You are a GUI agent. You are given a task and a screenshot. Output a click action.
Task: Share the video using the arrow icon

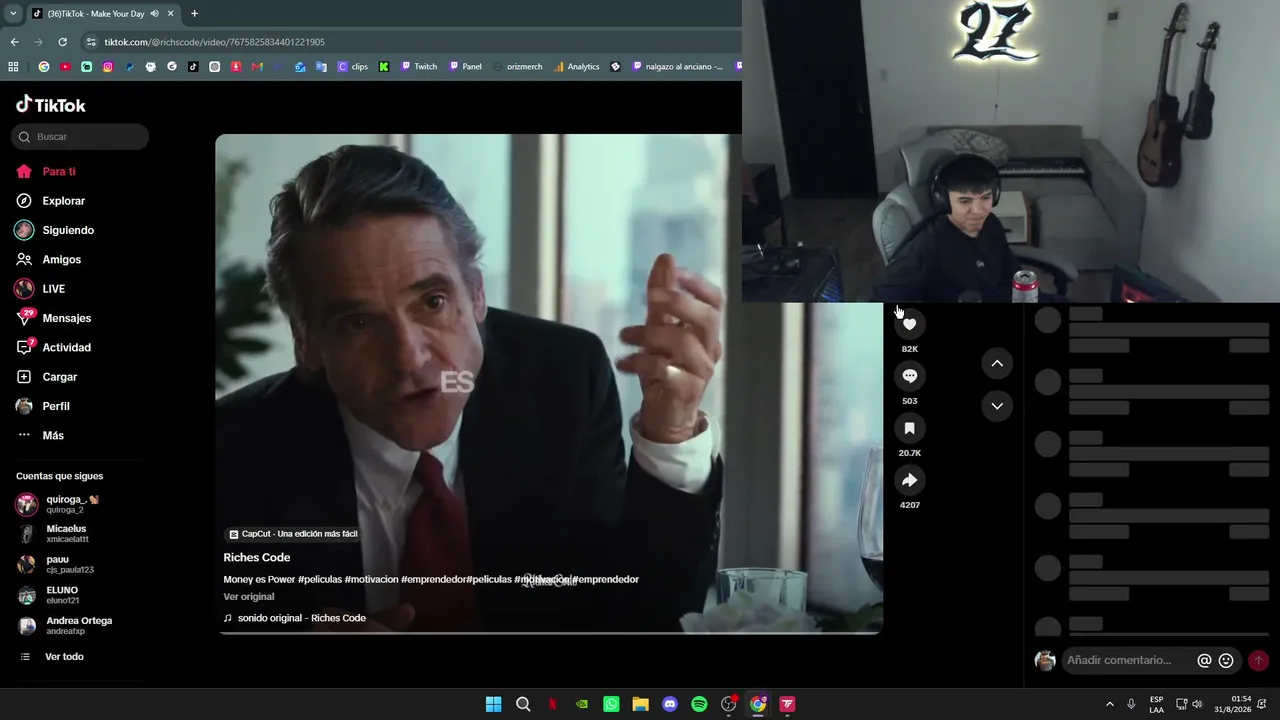point(909,480)
